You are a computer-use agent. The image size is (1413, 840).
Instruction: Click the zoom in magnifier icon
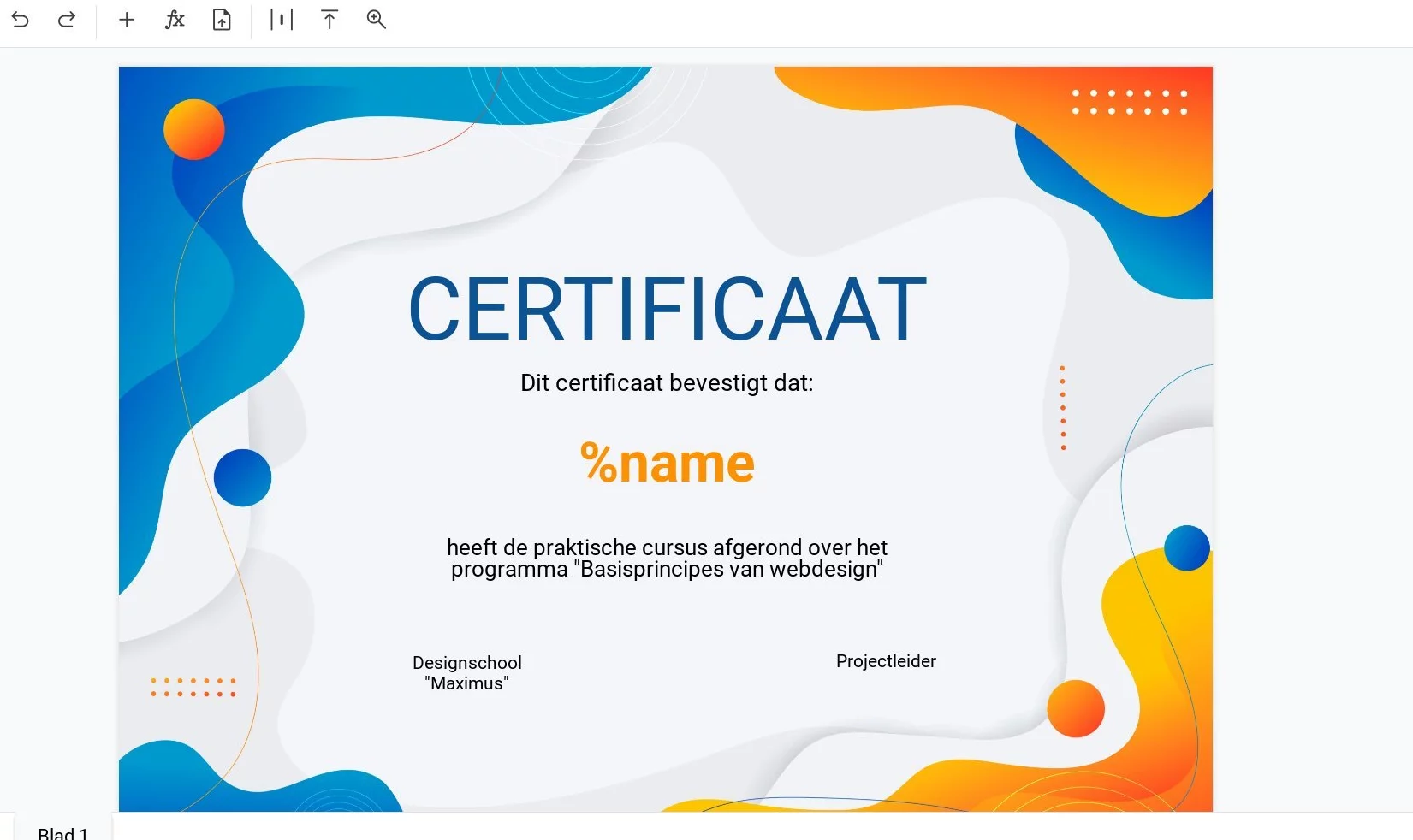coord(377,20)
